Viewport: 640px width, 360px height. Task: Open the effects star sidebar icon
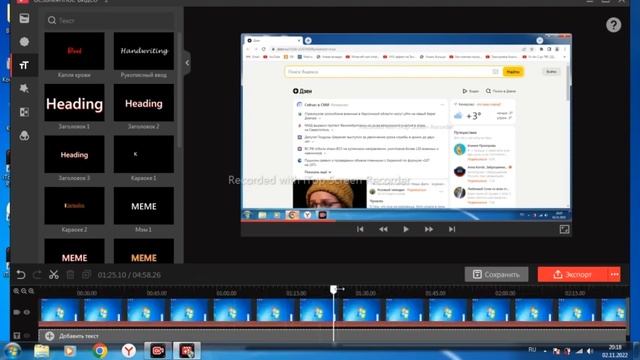24,89
